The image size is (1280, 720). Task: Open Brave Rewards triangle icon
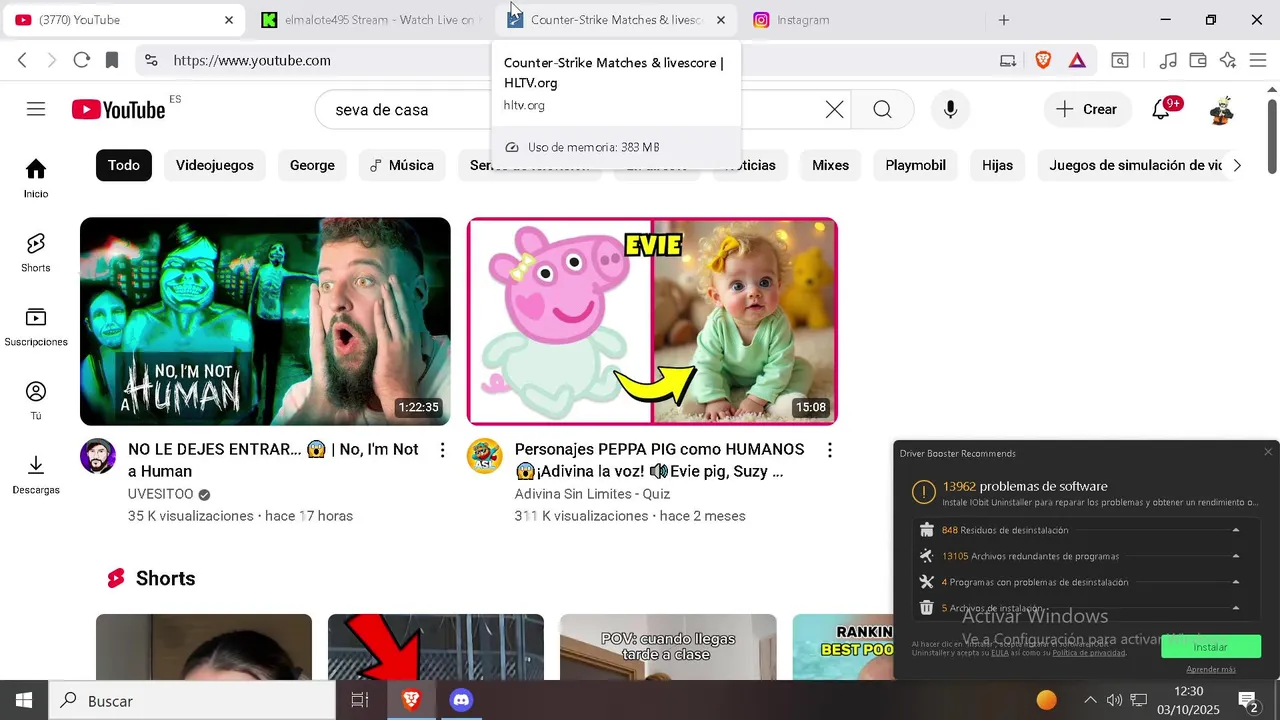coord(1077,60)
